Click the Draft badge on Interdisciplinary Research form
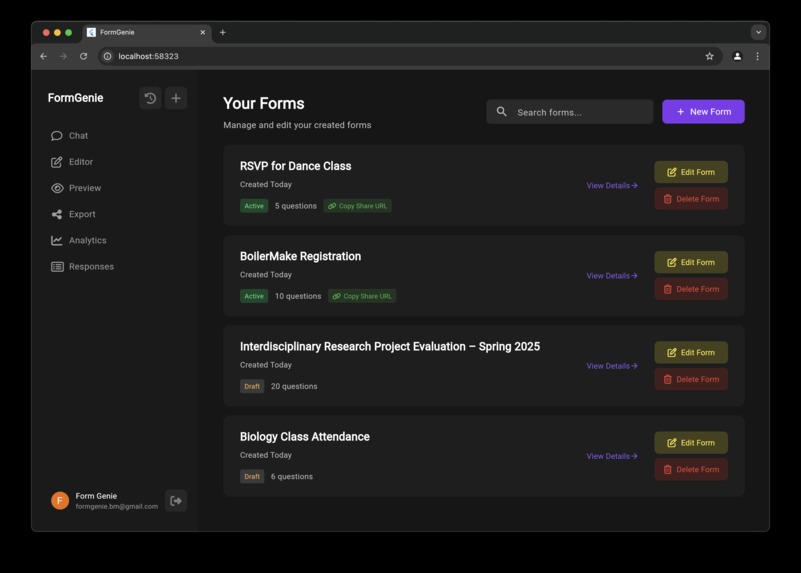This screenshot has width=801, height=573. tap(252, 386)
